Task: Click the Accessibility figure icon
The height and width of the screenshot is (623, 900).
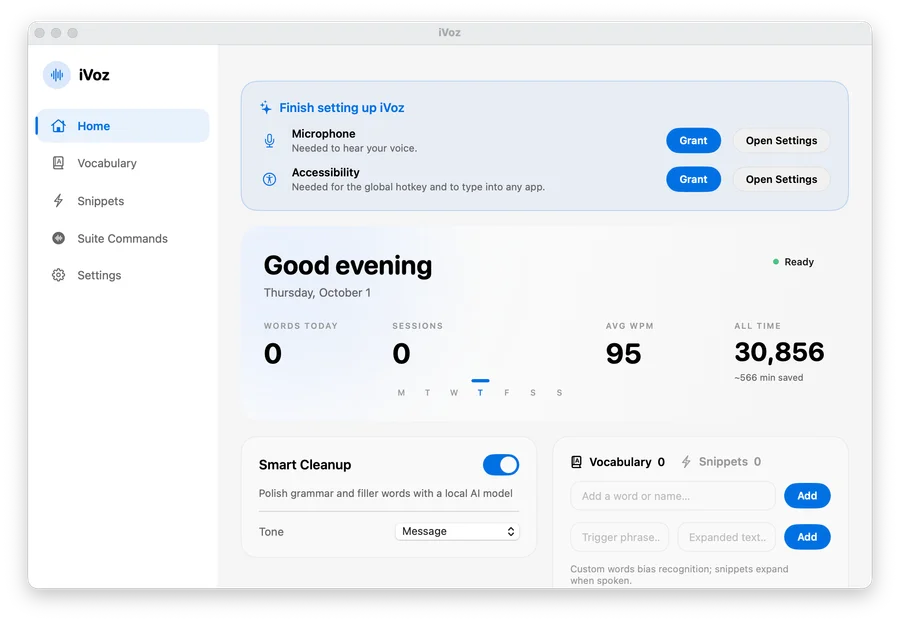Action: point(269,179)
